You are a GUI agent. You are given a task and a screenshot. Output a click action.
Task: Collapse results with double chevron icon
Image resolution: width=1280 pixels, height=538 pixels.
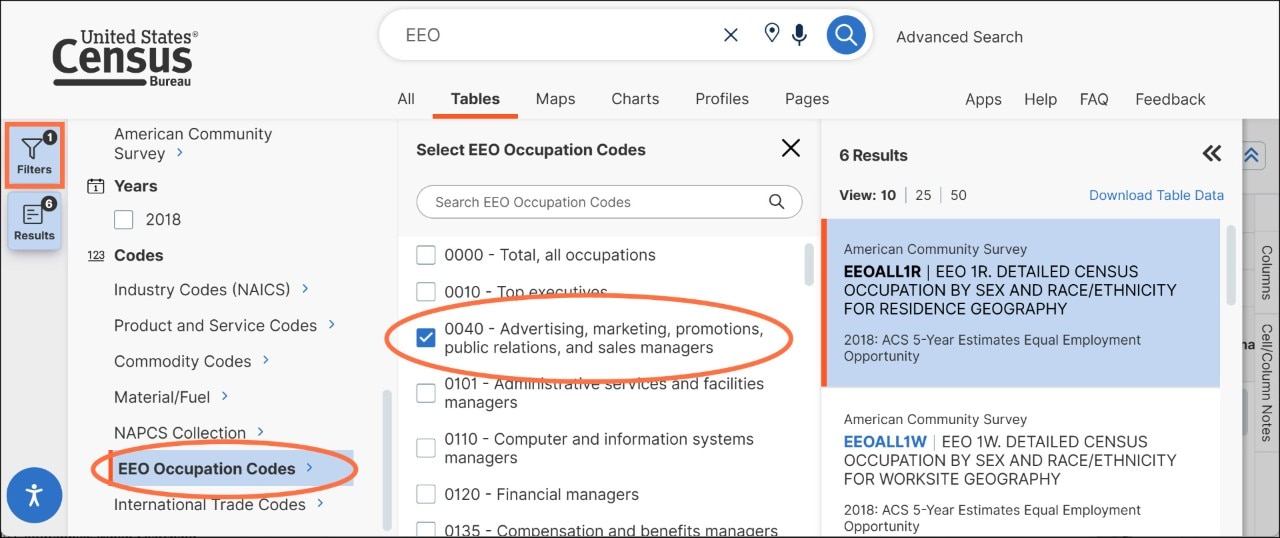pyautogui.click(x=1212, y=154)
